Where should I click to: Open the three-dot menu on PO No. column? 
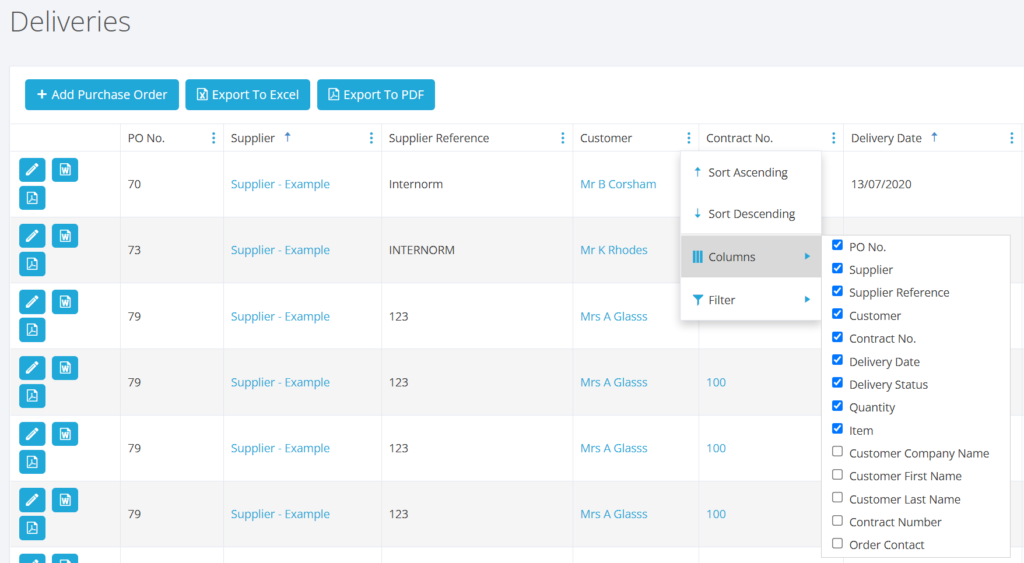(213, 138)
